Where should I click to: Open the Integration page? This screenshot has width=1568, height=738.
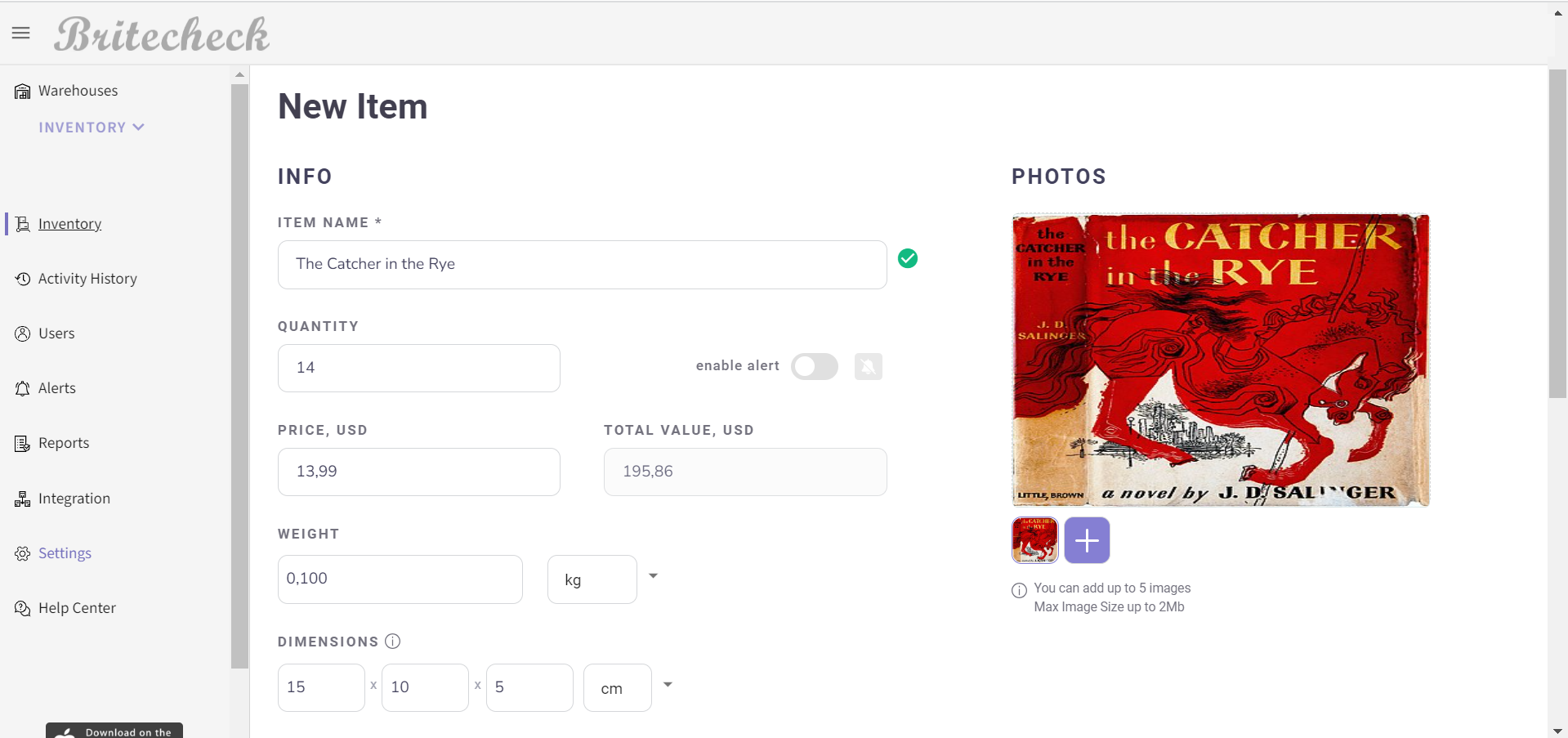point(74,499)
